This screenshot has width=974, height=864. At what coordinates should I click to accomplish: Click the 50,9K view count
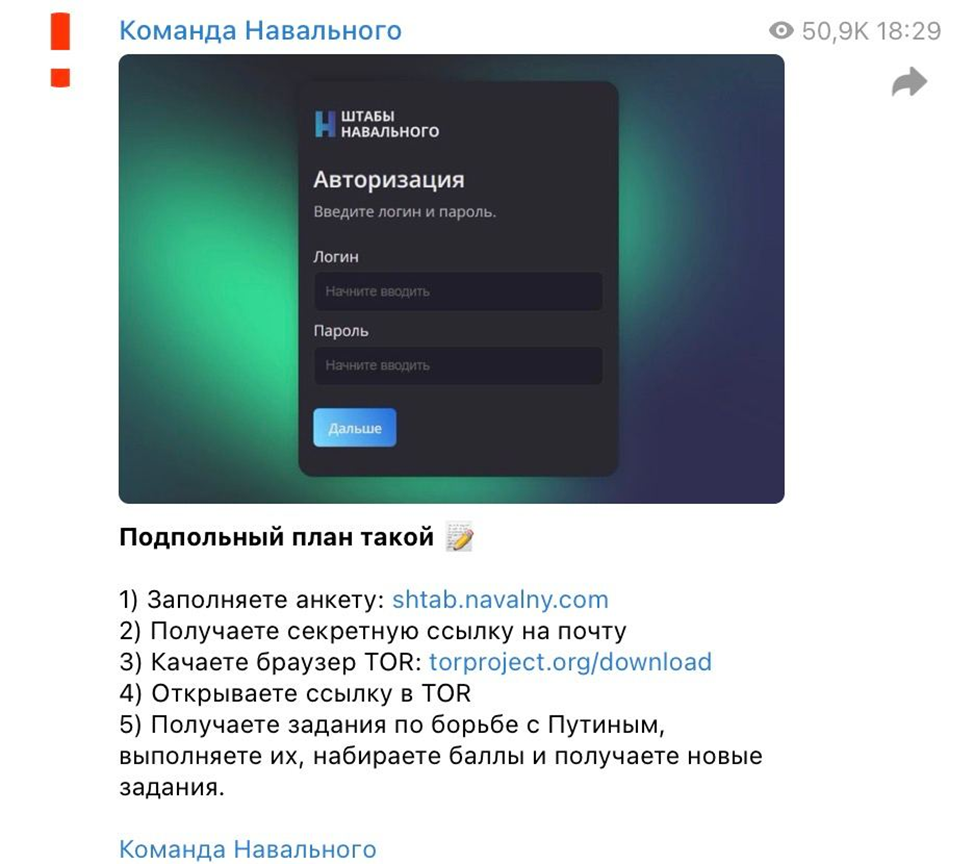coord(835,31)
